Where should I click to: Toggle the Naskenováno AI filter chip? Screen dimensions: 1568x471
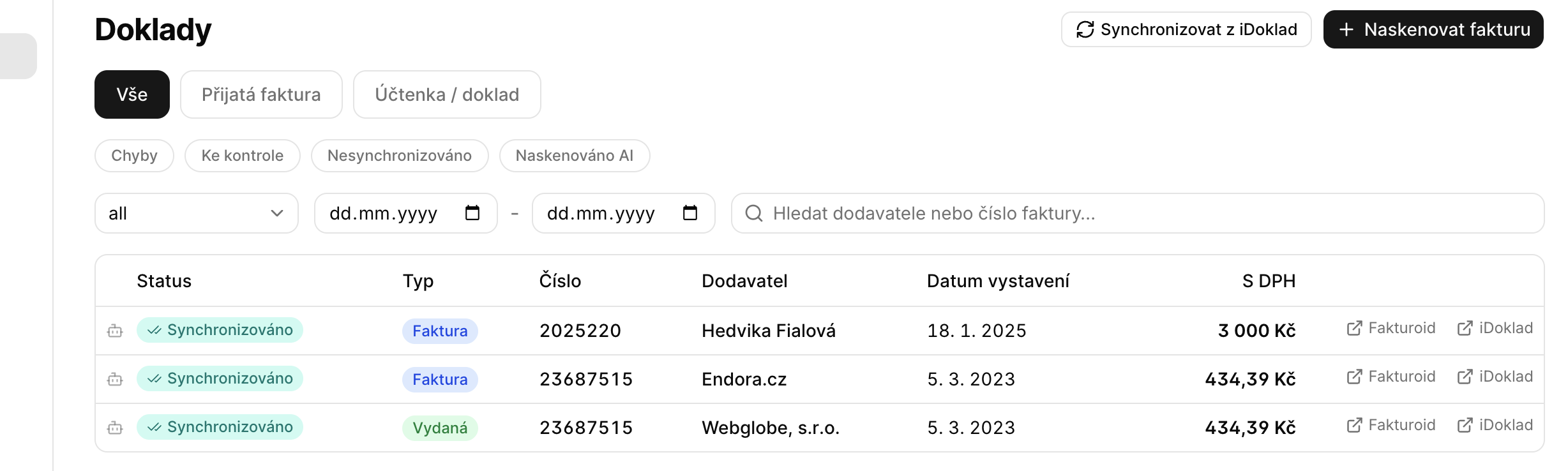tap(575, 156)
